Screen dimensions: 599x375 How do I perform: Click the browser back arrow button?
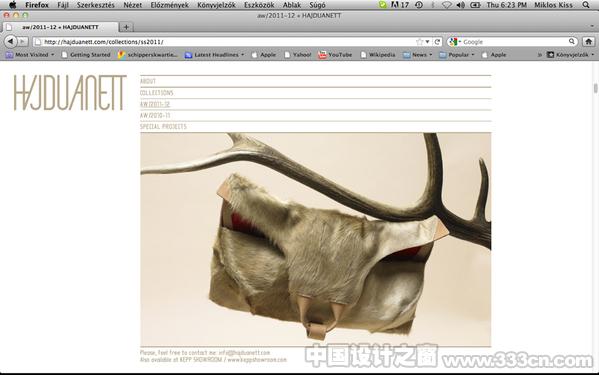pos(10,41)
